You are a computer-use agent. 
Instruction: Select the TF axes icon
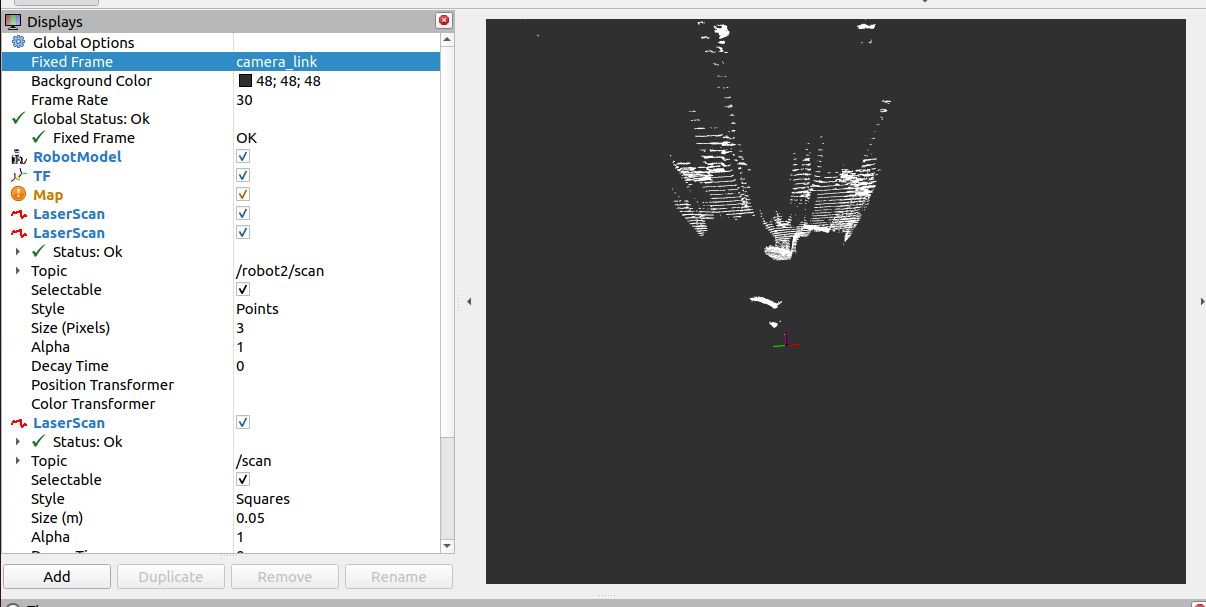coord(18,176)
